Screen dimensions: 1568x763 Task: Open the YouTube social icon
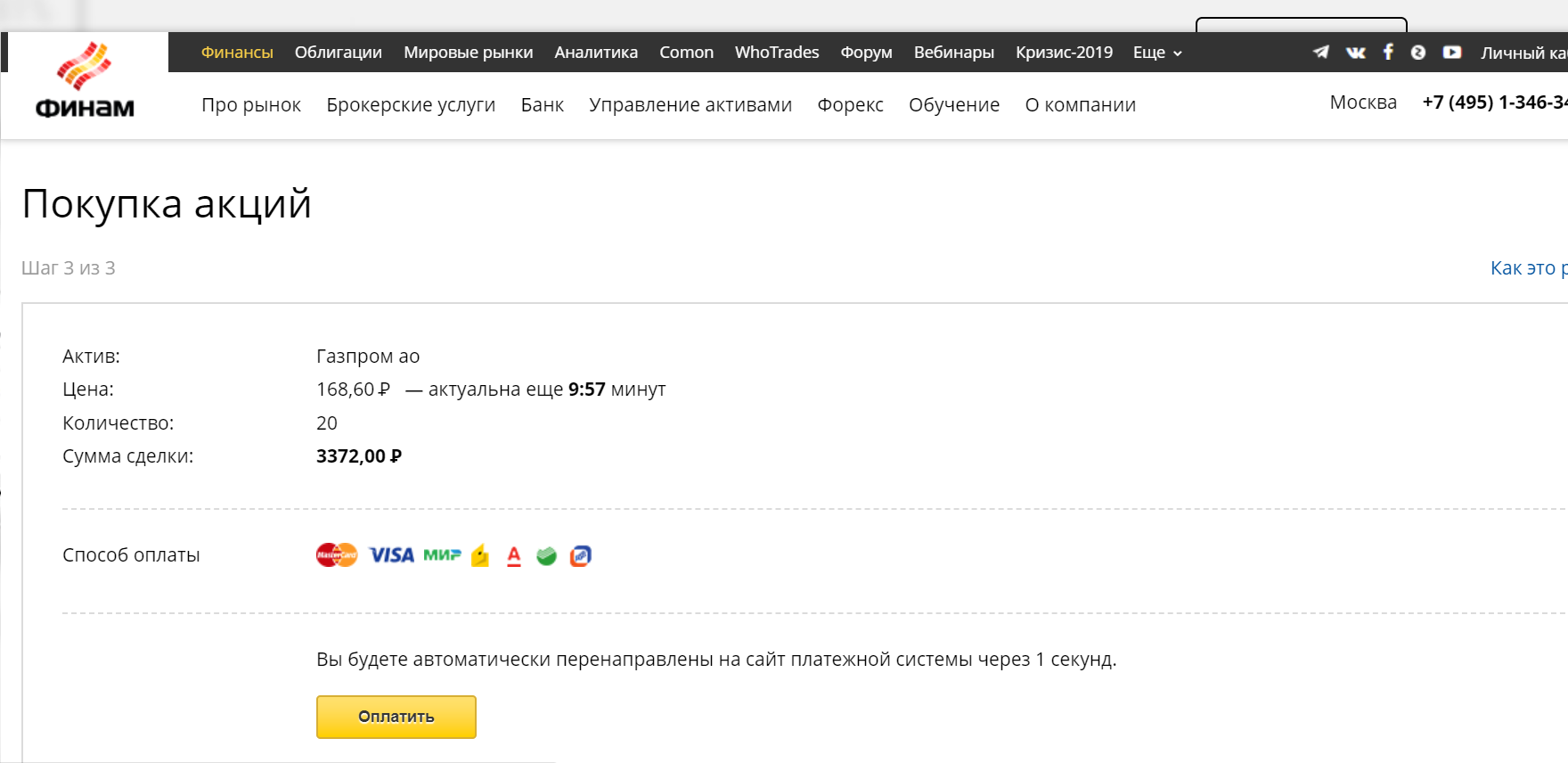(1452, 53)
